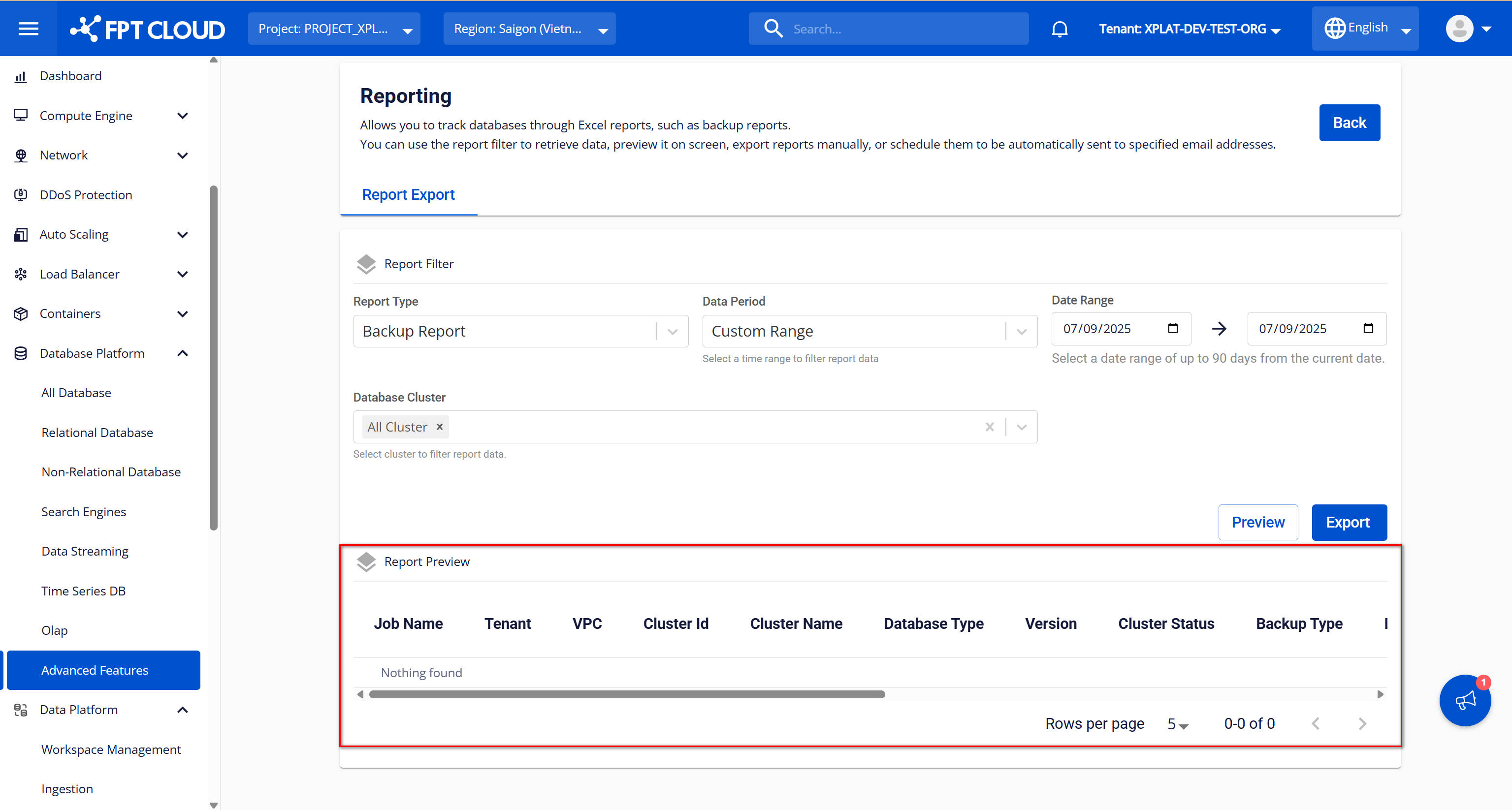Viewport: 1512px width, 810px height.
Task: Expand Network menu chevron
Action: click(x=183, y=155)
